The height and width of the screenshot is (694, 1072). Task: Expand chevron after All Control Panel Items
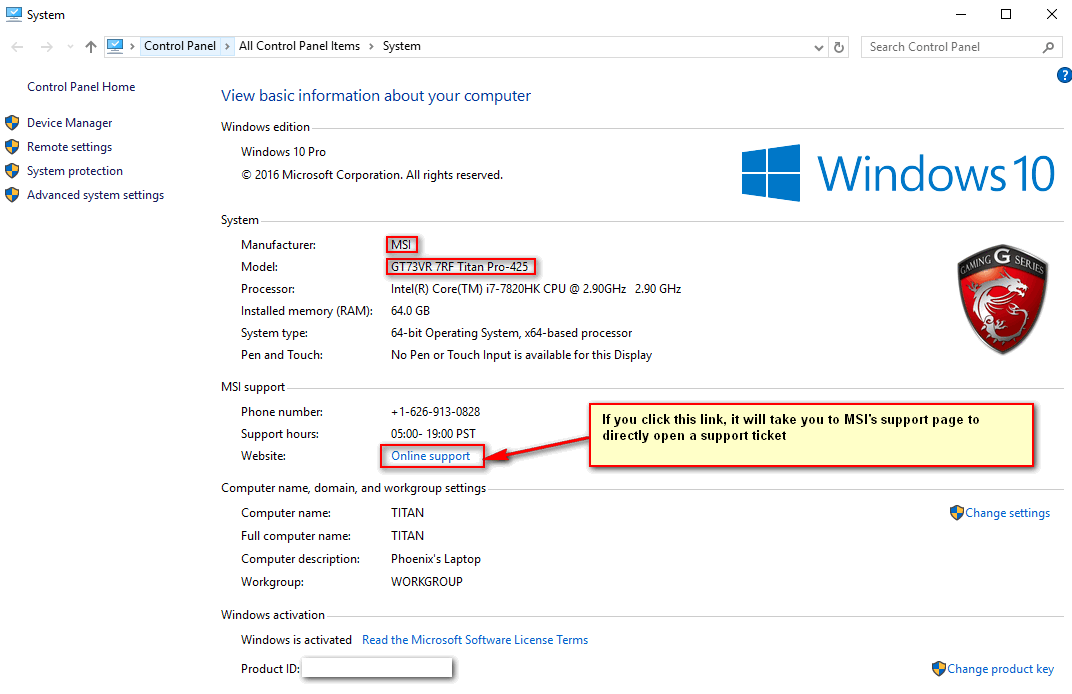click(371, 46)
